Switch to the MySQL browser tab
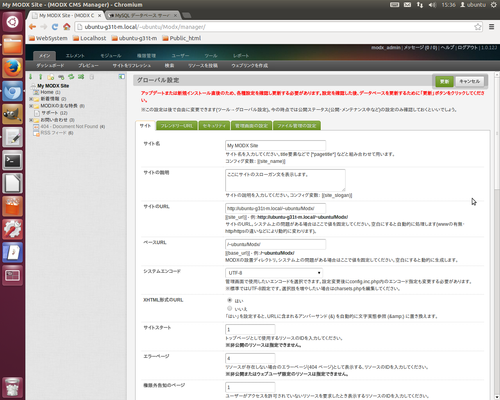The image size is (500, 400). pos(143,15)
